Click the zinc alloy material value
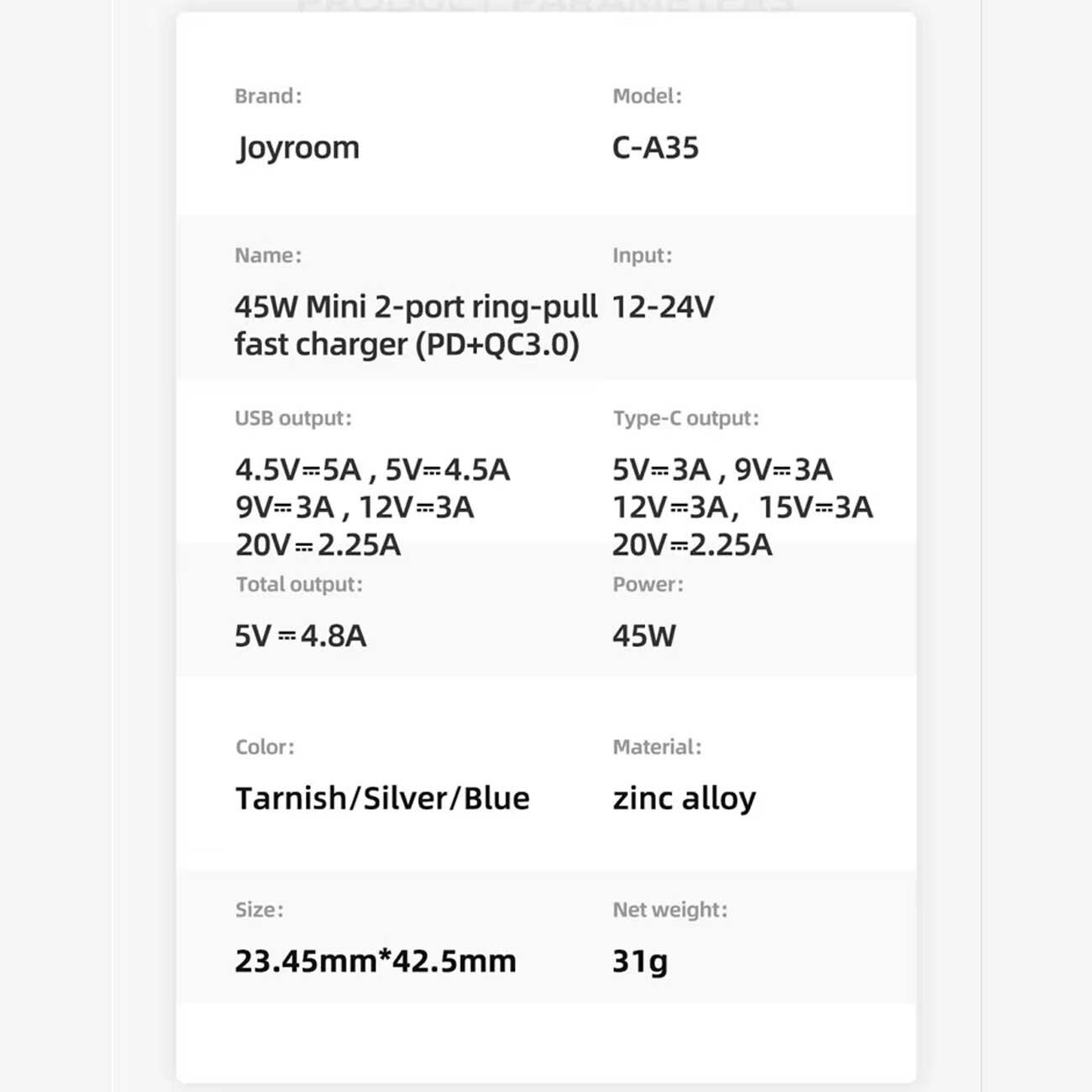The height and width of the screenshot is (1092, 1092). (x=684, y=798)
